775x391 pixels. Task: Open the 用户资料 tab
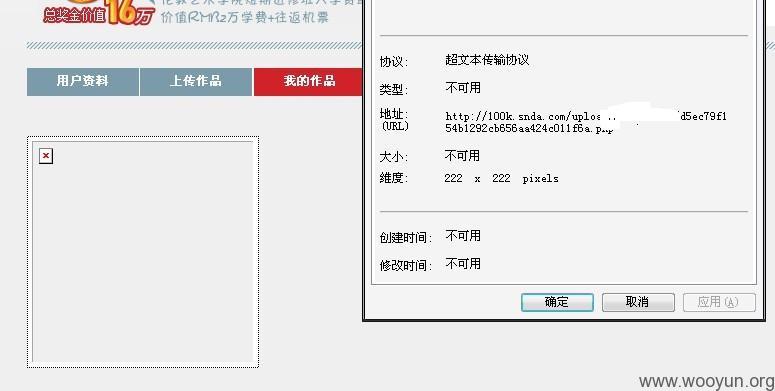click(83, 82)
